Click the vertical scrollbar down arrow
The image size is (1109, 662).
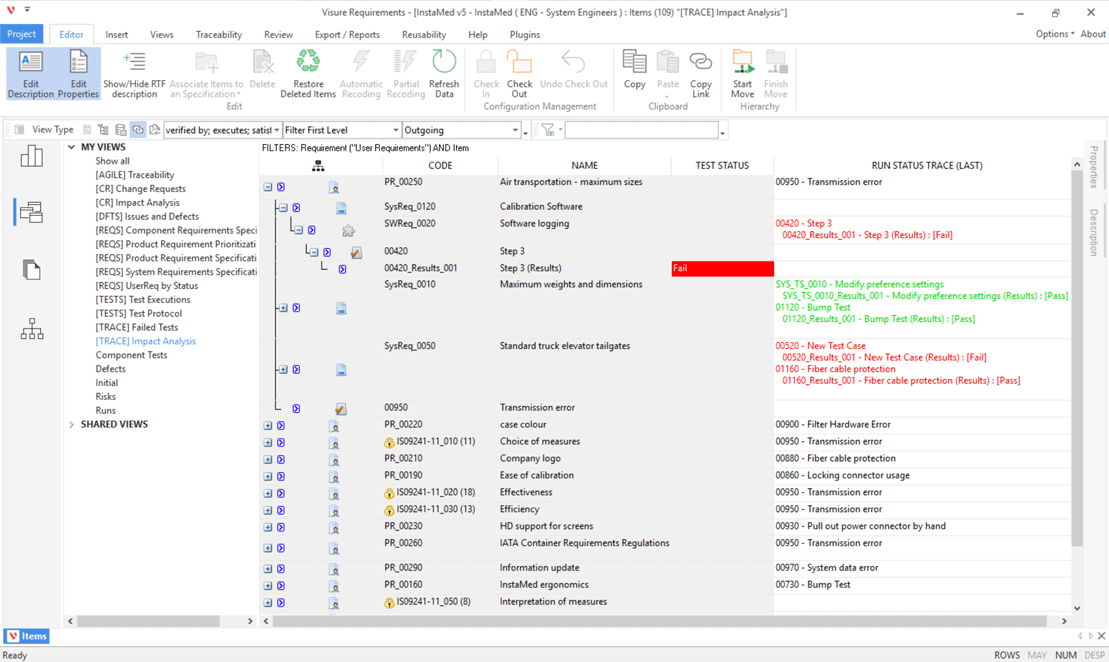(1077, 608)
